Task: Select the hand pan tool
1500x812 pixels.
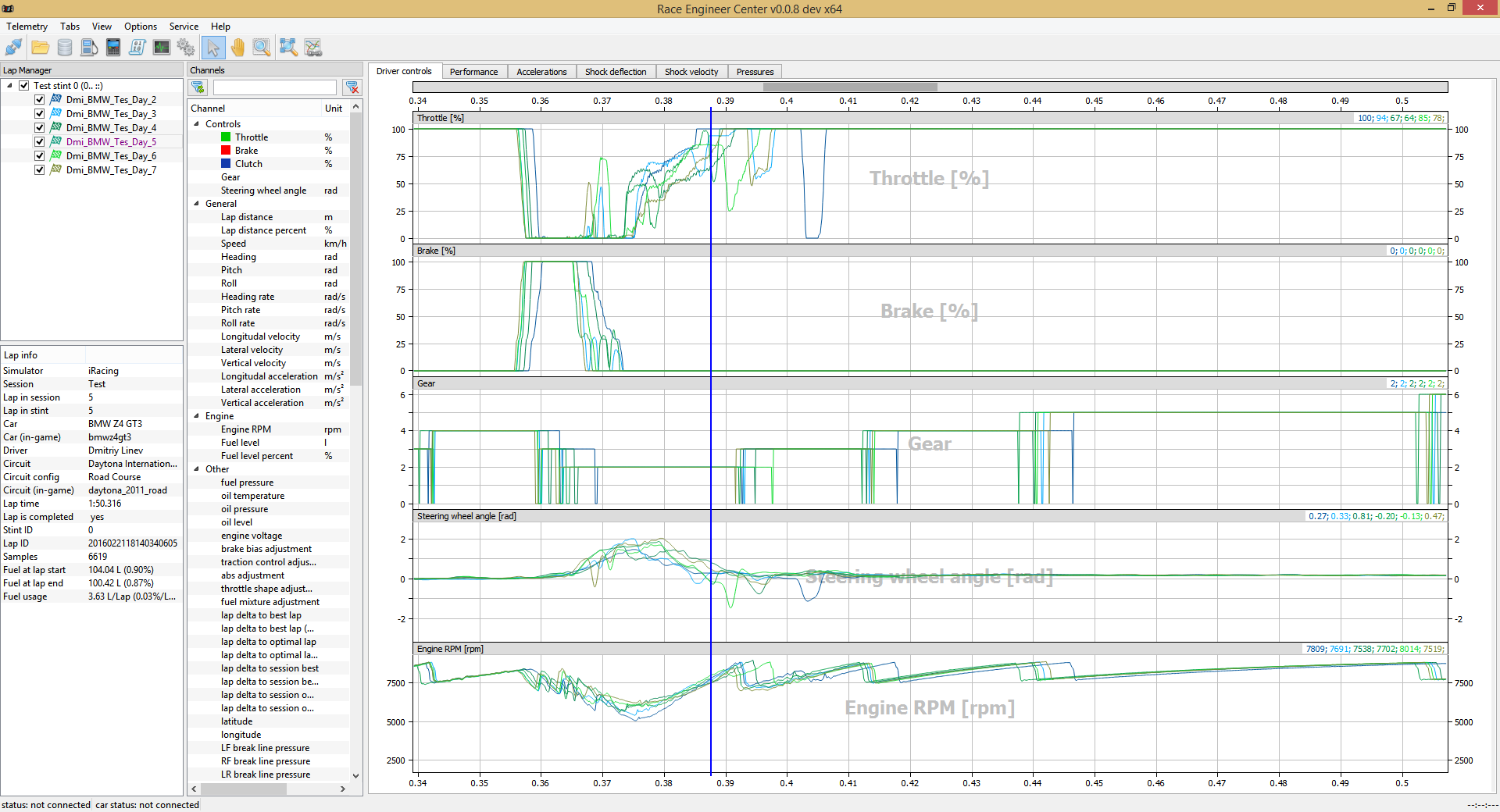Action: pos(237,48)
